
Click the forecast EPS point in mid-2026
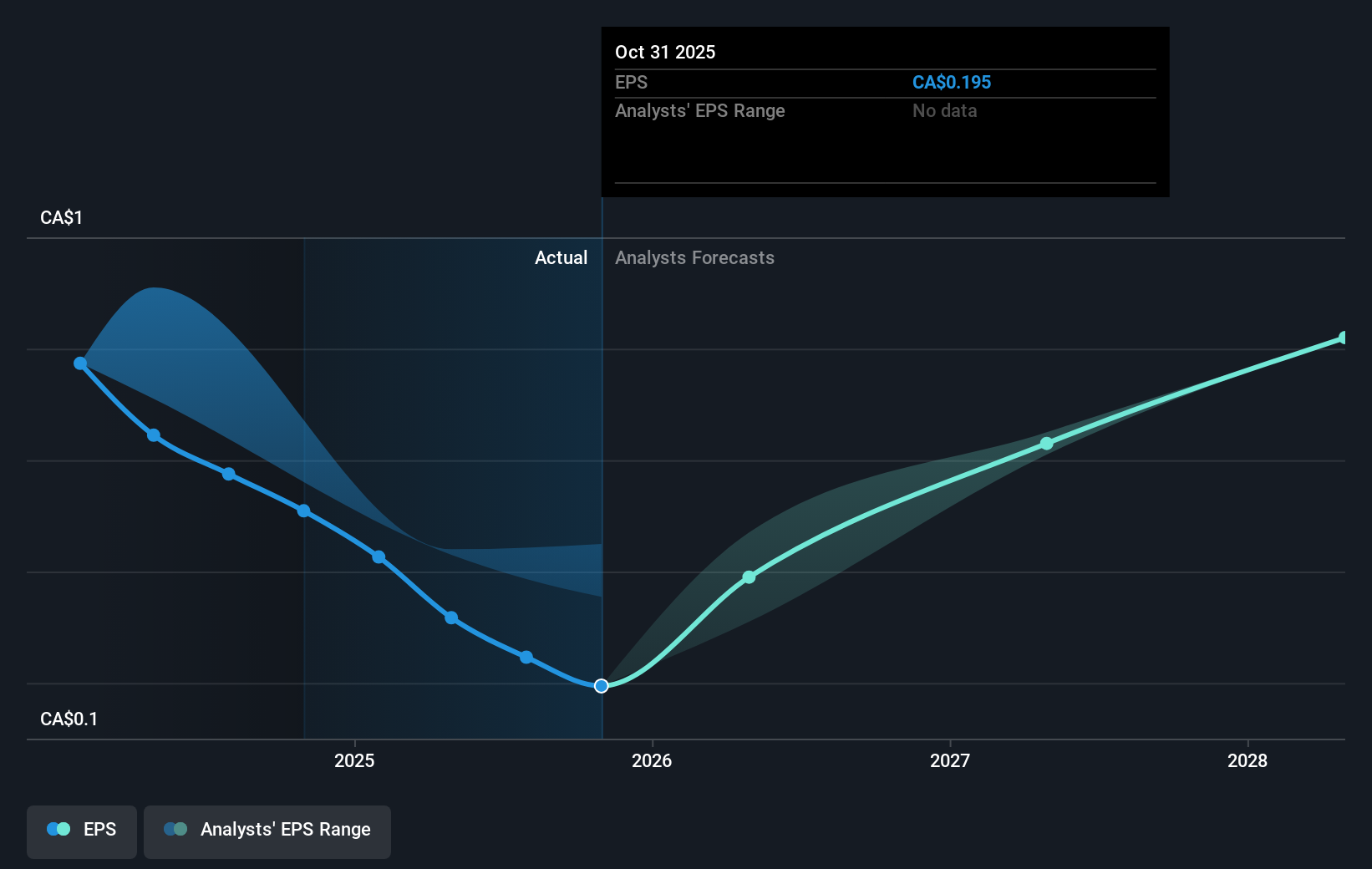[x=750, y=577]
